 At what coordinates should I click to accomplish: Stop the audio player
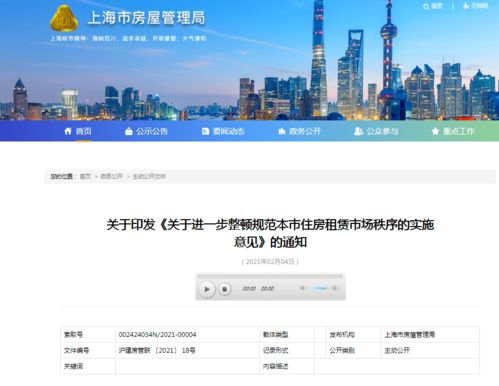(225, 289)
